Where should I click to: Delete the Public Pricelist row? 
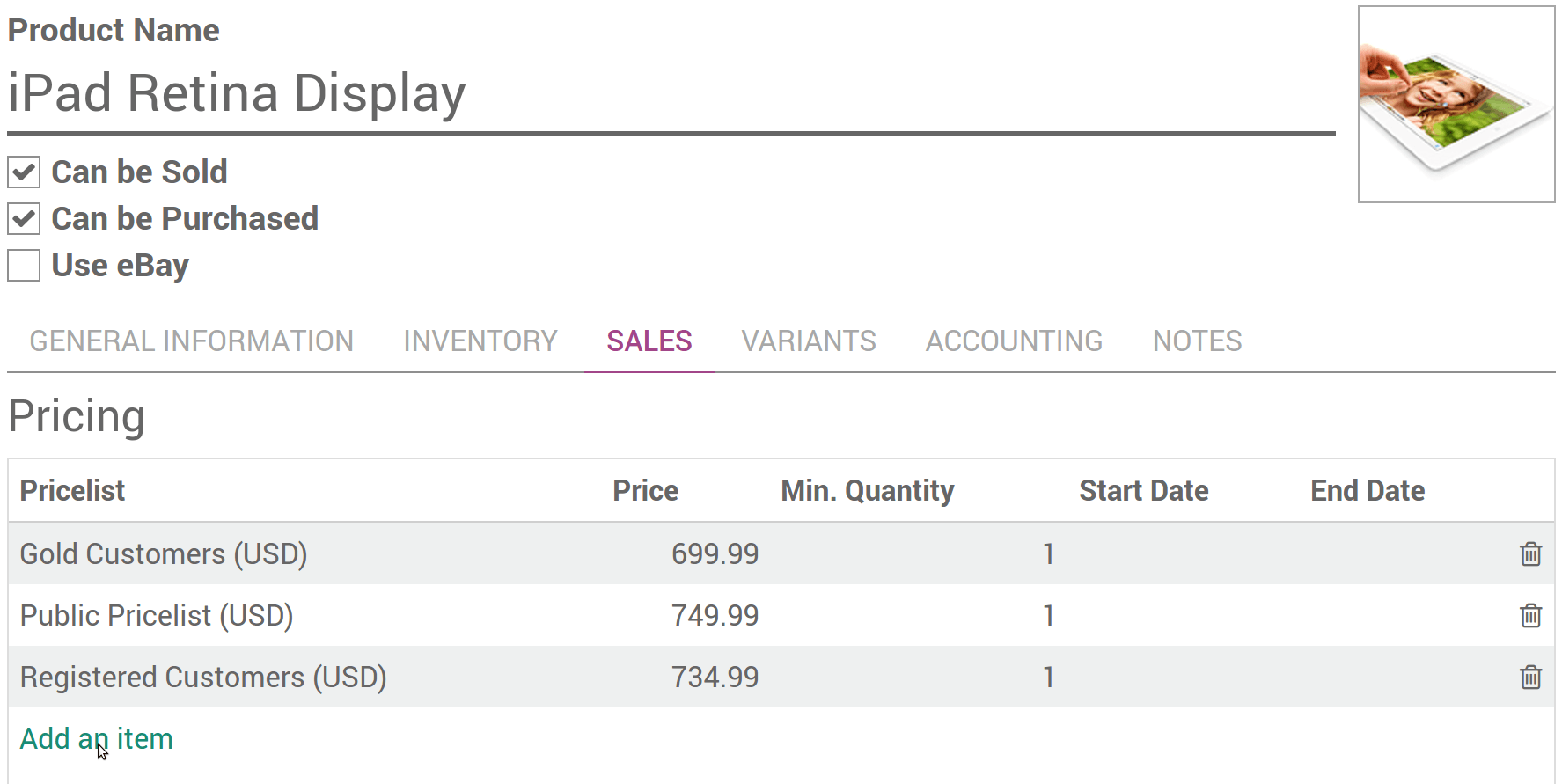[x=1530, y=615]
